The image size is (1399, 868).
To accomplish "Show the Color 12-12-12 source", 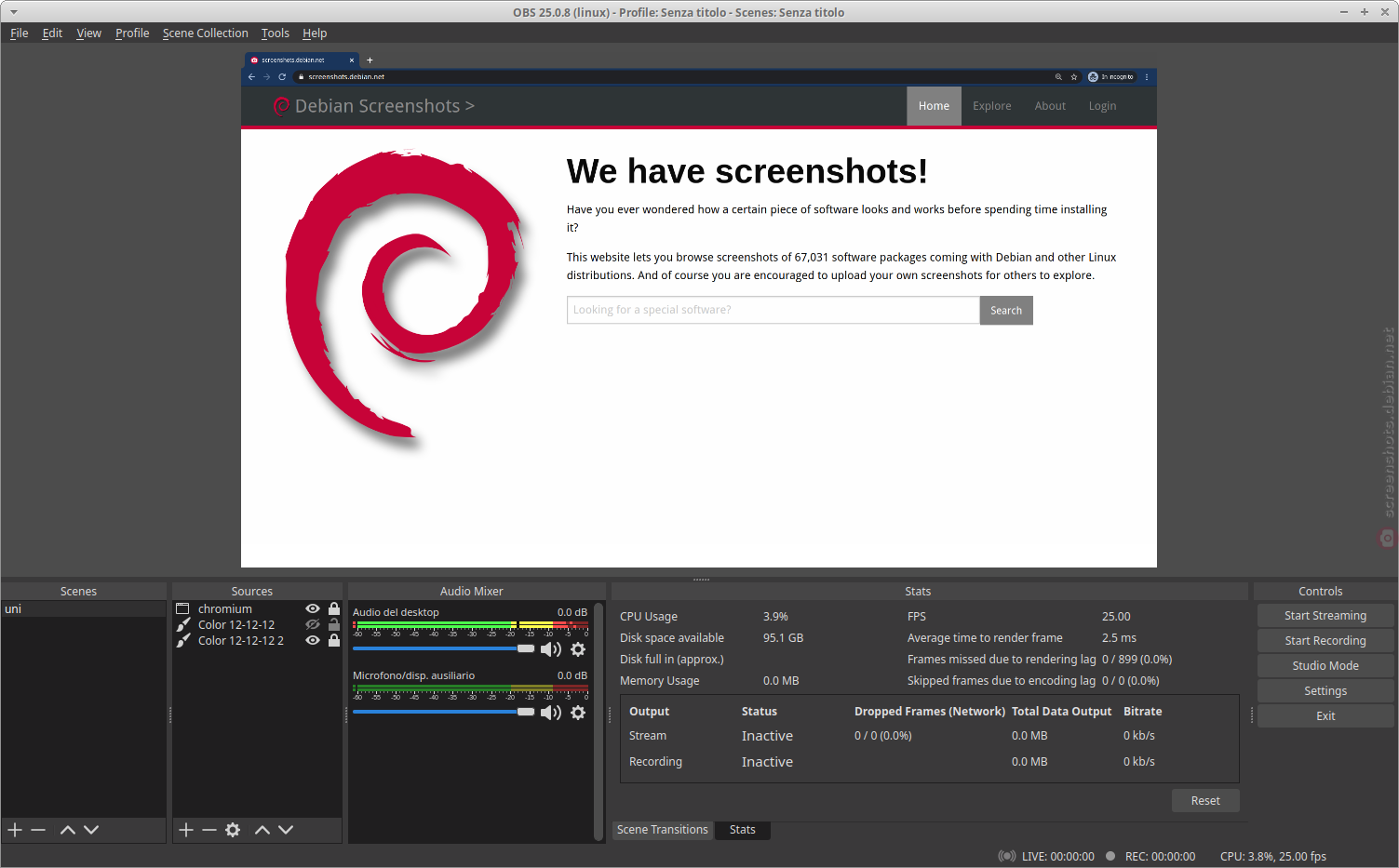I will (x=313, y=624).
